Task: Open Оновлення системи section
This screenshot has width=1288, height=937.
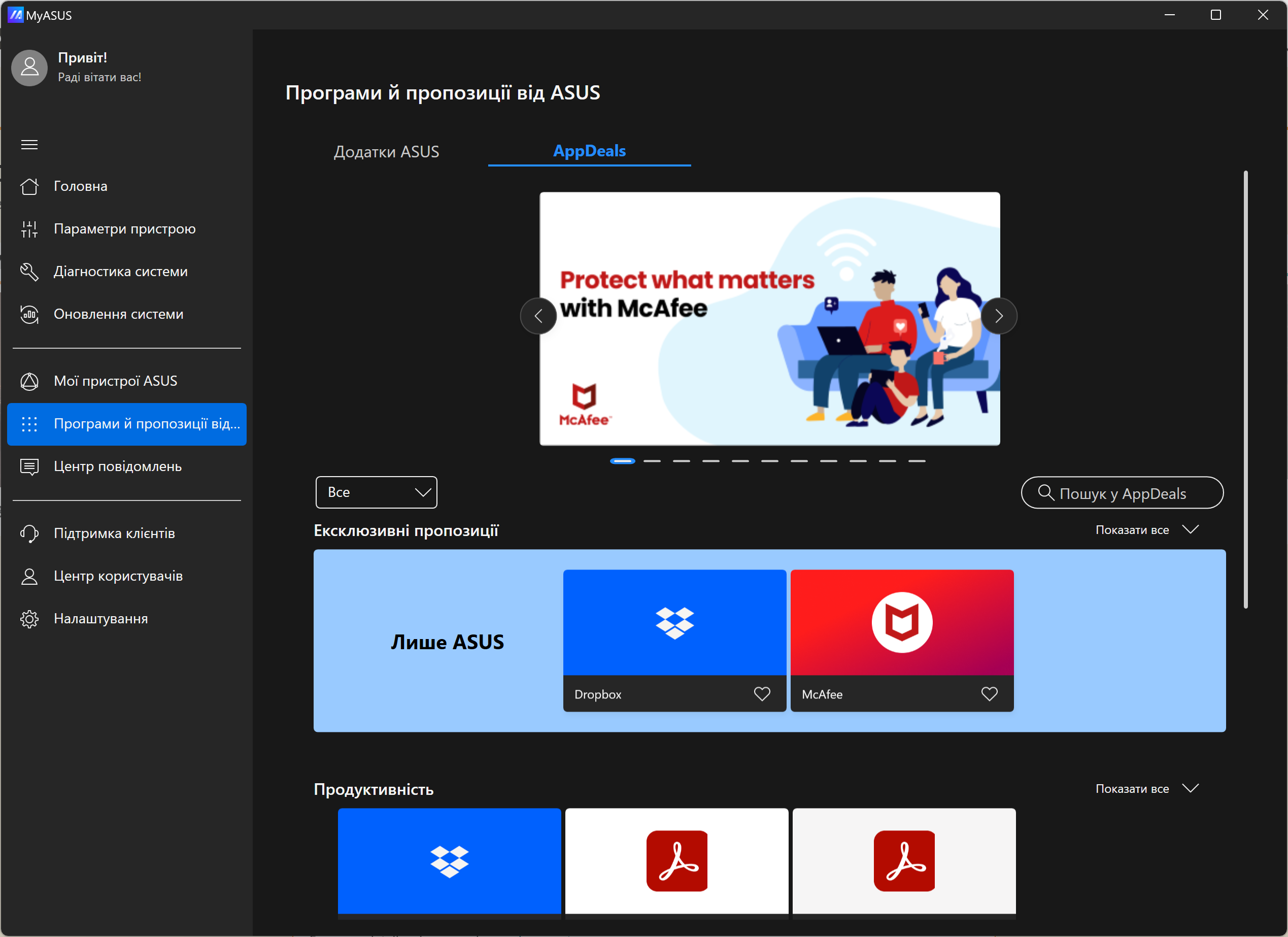Action: pyautogui.click(x=127, y=314)
